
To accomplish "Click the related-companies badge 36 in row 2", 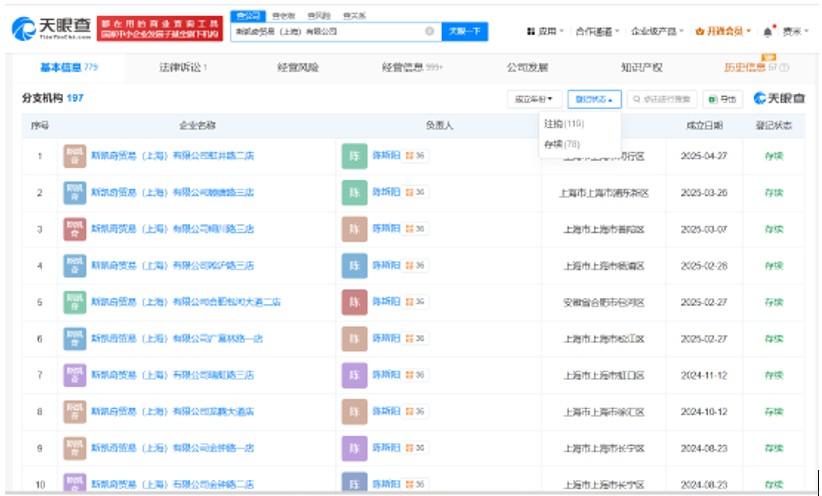I will (x=416, y=192).
